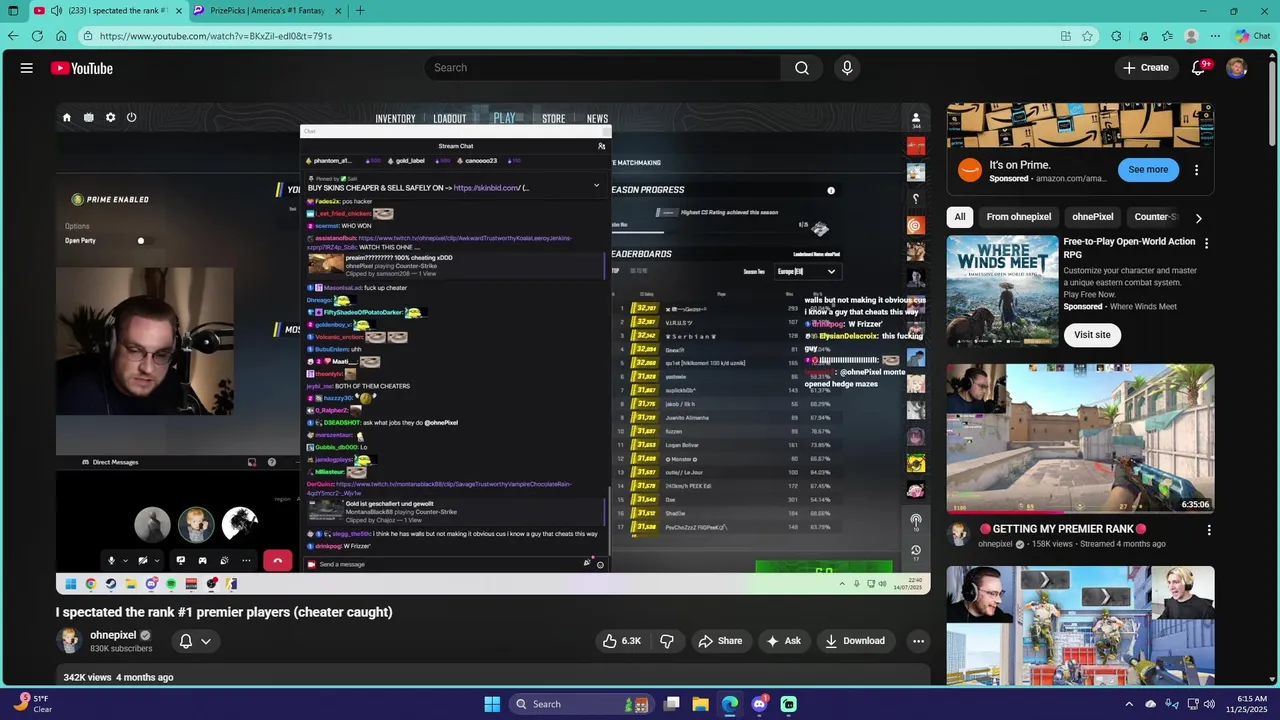
Task: Click See more on Prime ad
Action: [1148, 170]
